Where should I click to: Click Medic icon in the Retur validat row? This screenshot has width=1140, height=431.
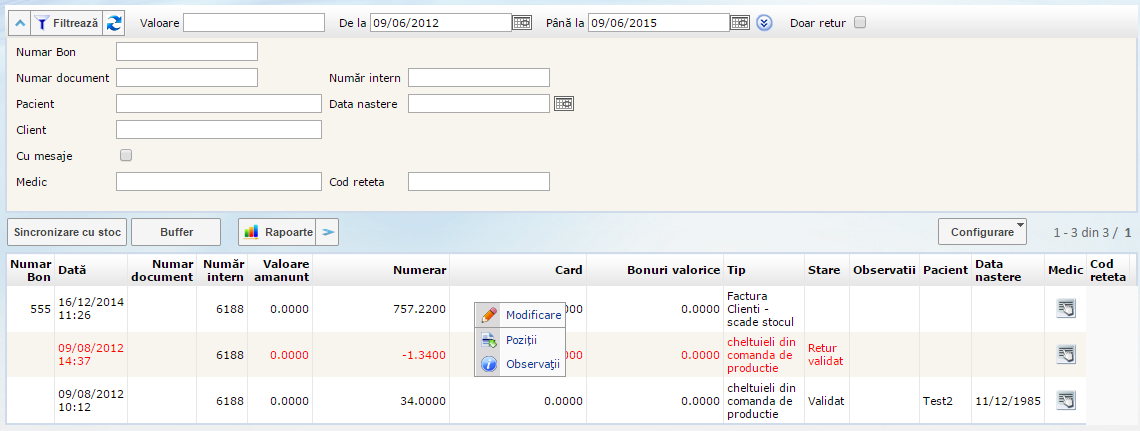click(x=1066, y=354)
